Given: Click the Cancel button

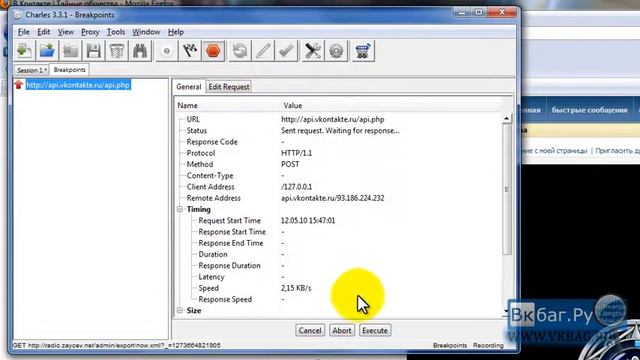Looking at the screenshot, I should (310, 330).
